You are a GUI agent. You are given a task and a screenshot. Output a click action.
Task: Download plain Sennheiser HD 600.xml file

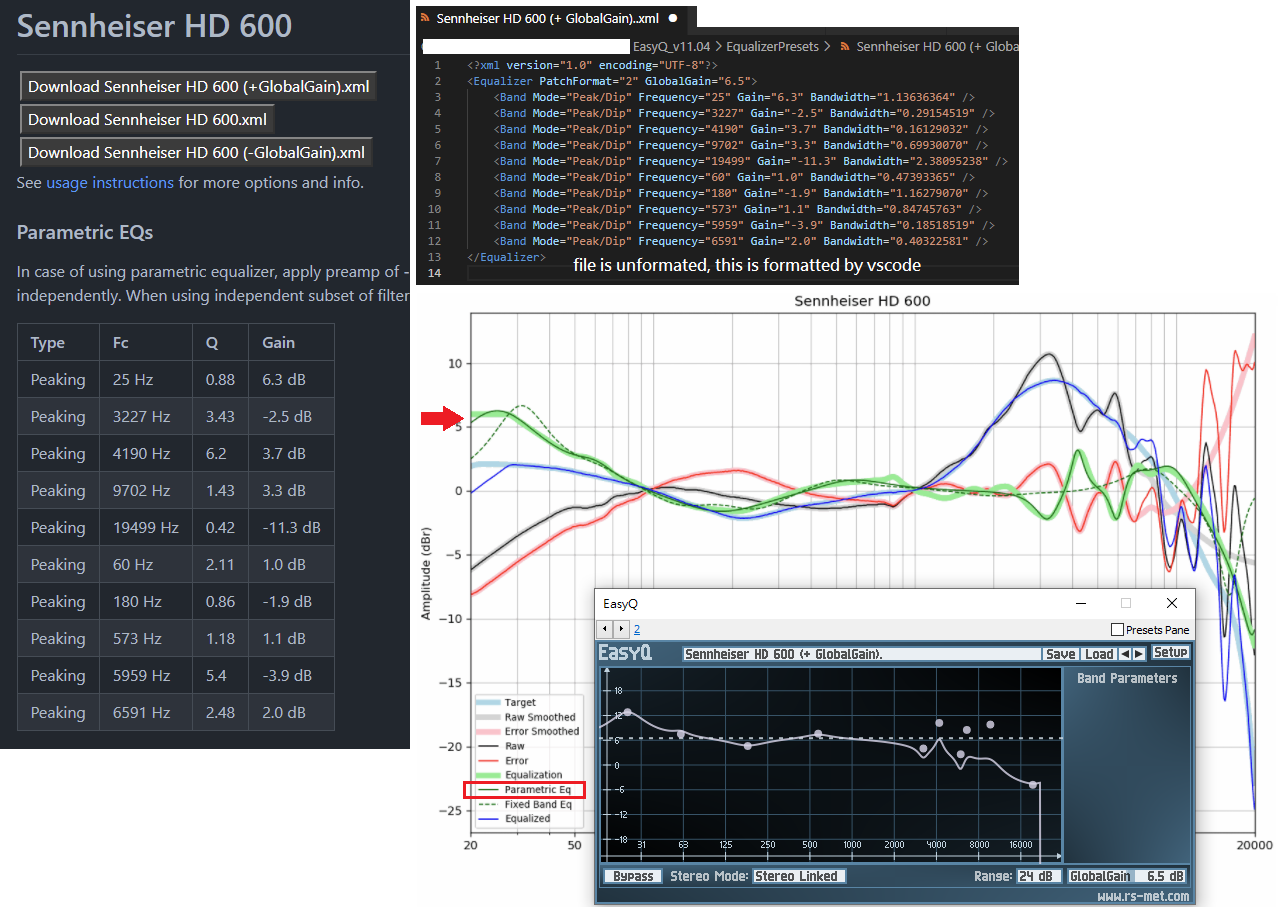tap(147, 120)
